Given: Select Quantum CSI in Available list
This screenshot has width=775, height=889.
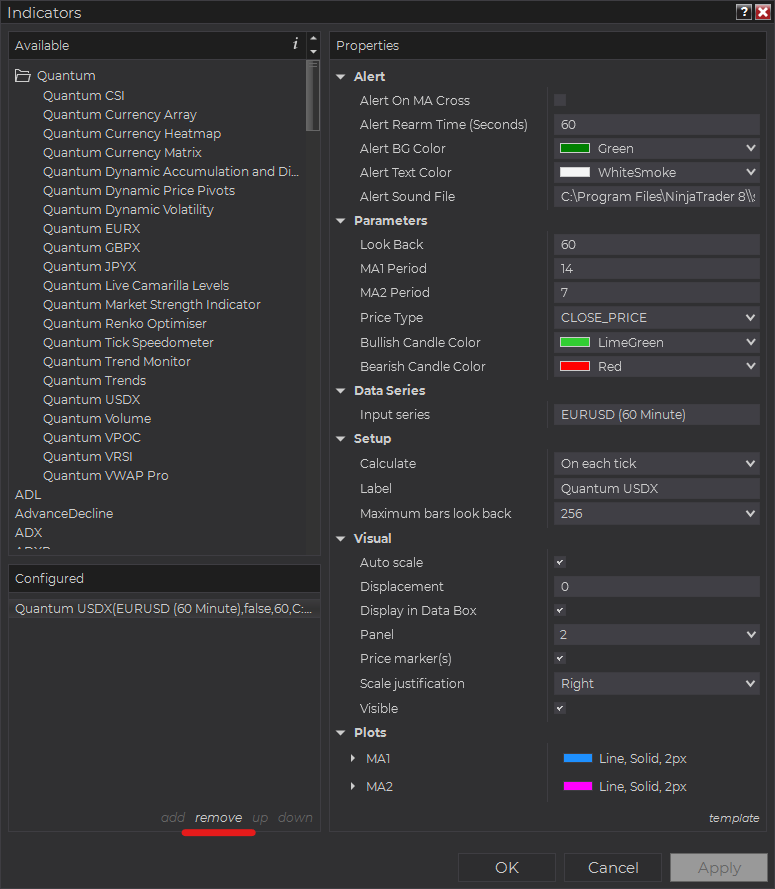Looking at the screenshot, I should (x=84, y=95).
